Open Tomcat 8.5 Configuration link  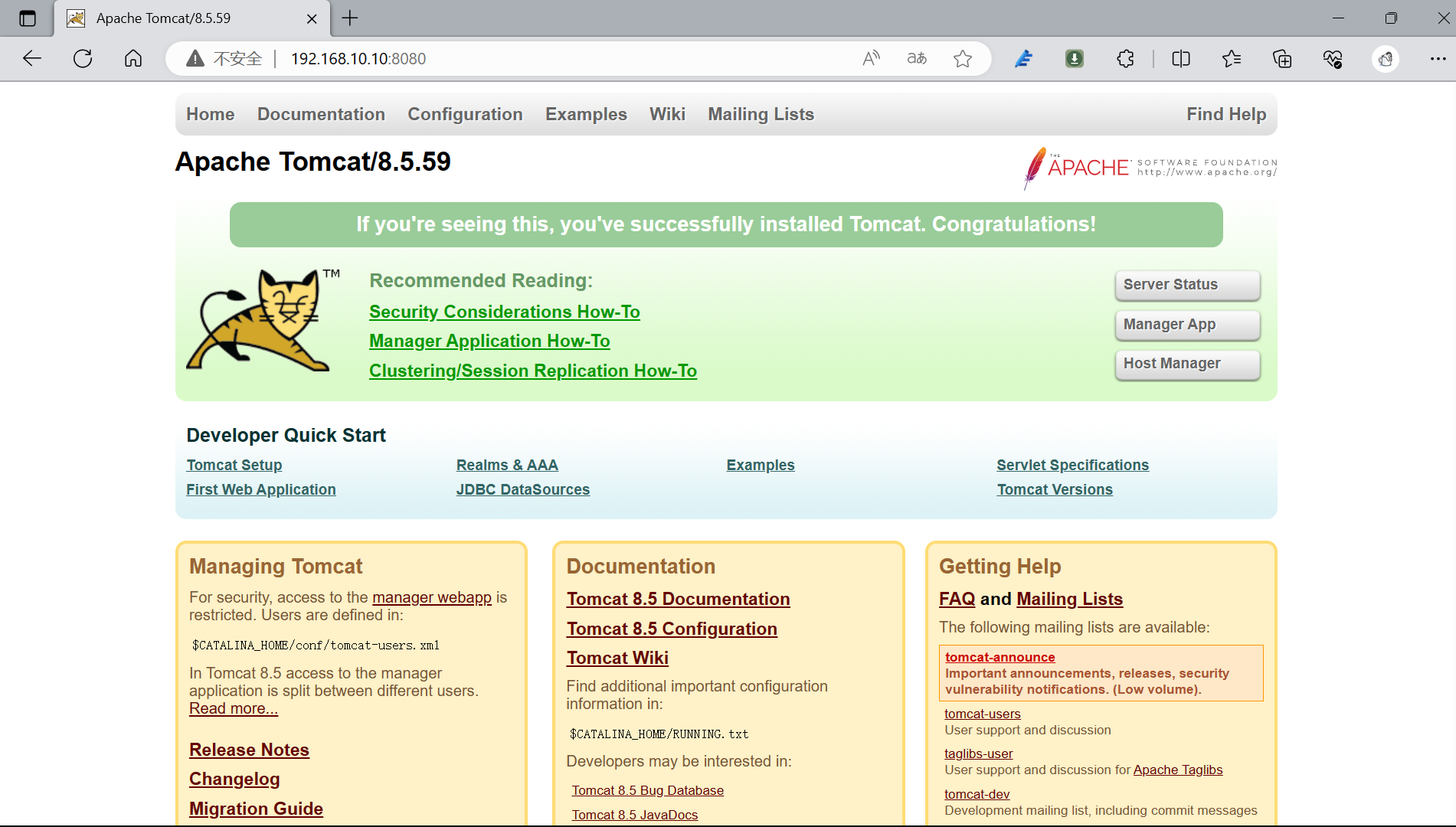(672, 629)
